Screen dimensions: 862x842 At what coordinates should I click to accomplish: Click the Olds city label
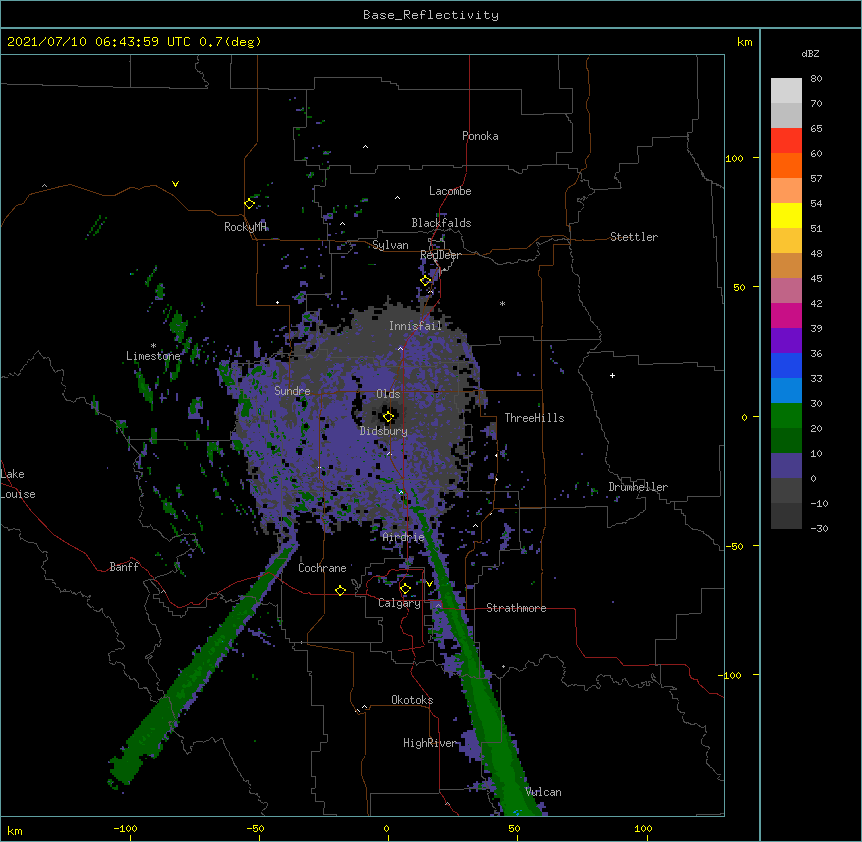[x=388, y=394]
